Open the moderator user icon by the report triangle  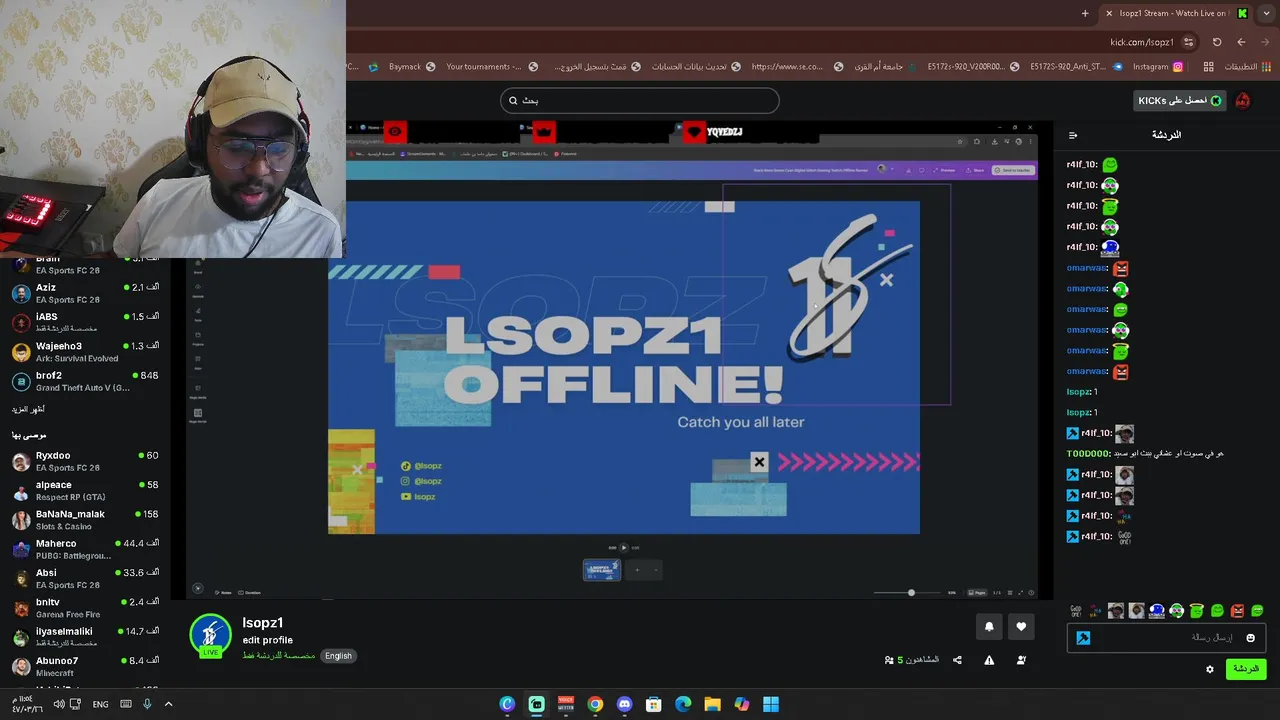(1021, 660)
